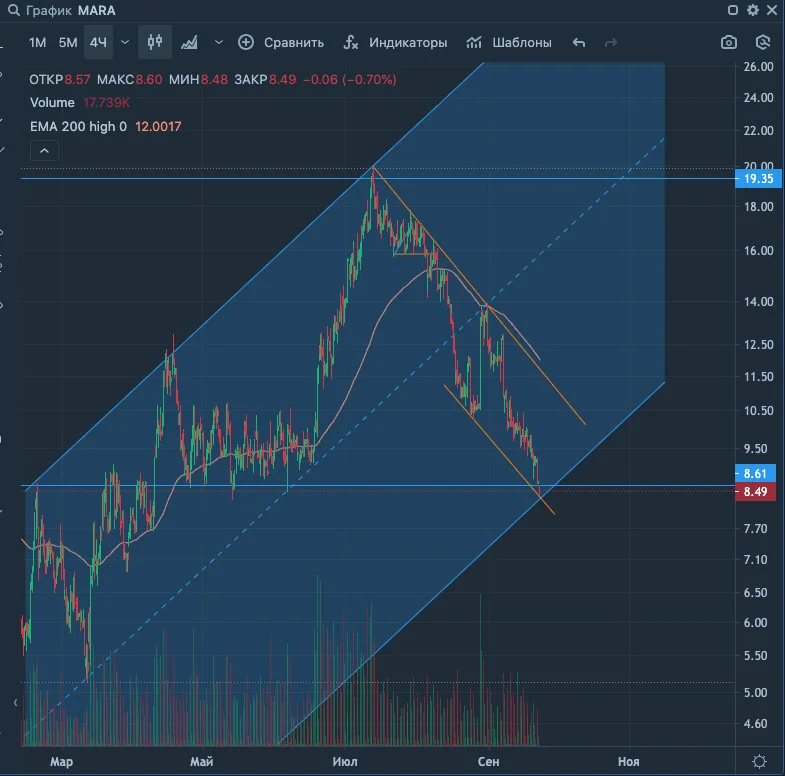785x776 pixels.
Task: Click the 14.00 price axis label
Action: coord(758,302)
